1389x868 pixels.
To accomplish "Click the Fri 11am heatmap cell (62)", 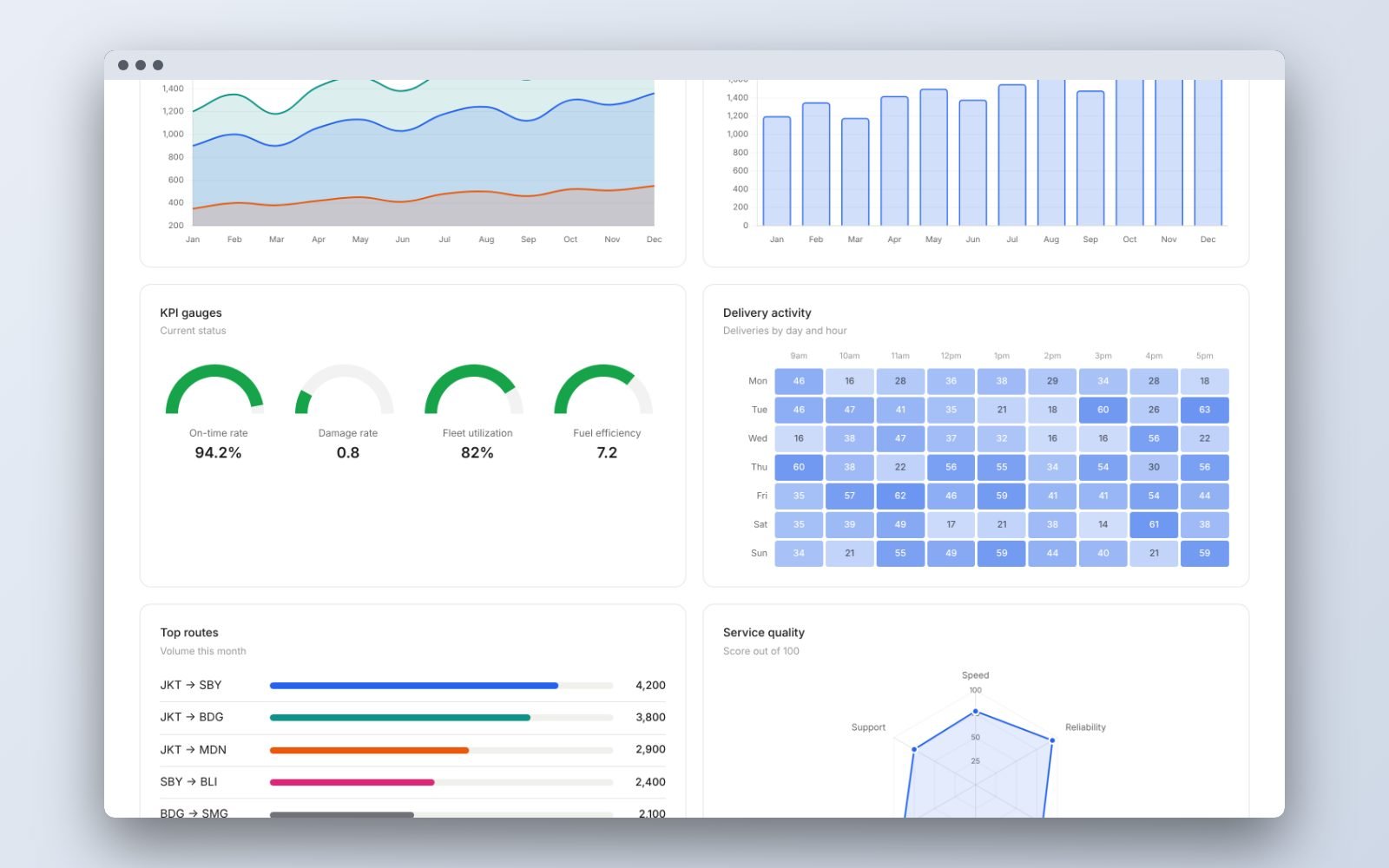I will 900,496.
